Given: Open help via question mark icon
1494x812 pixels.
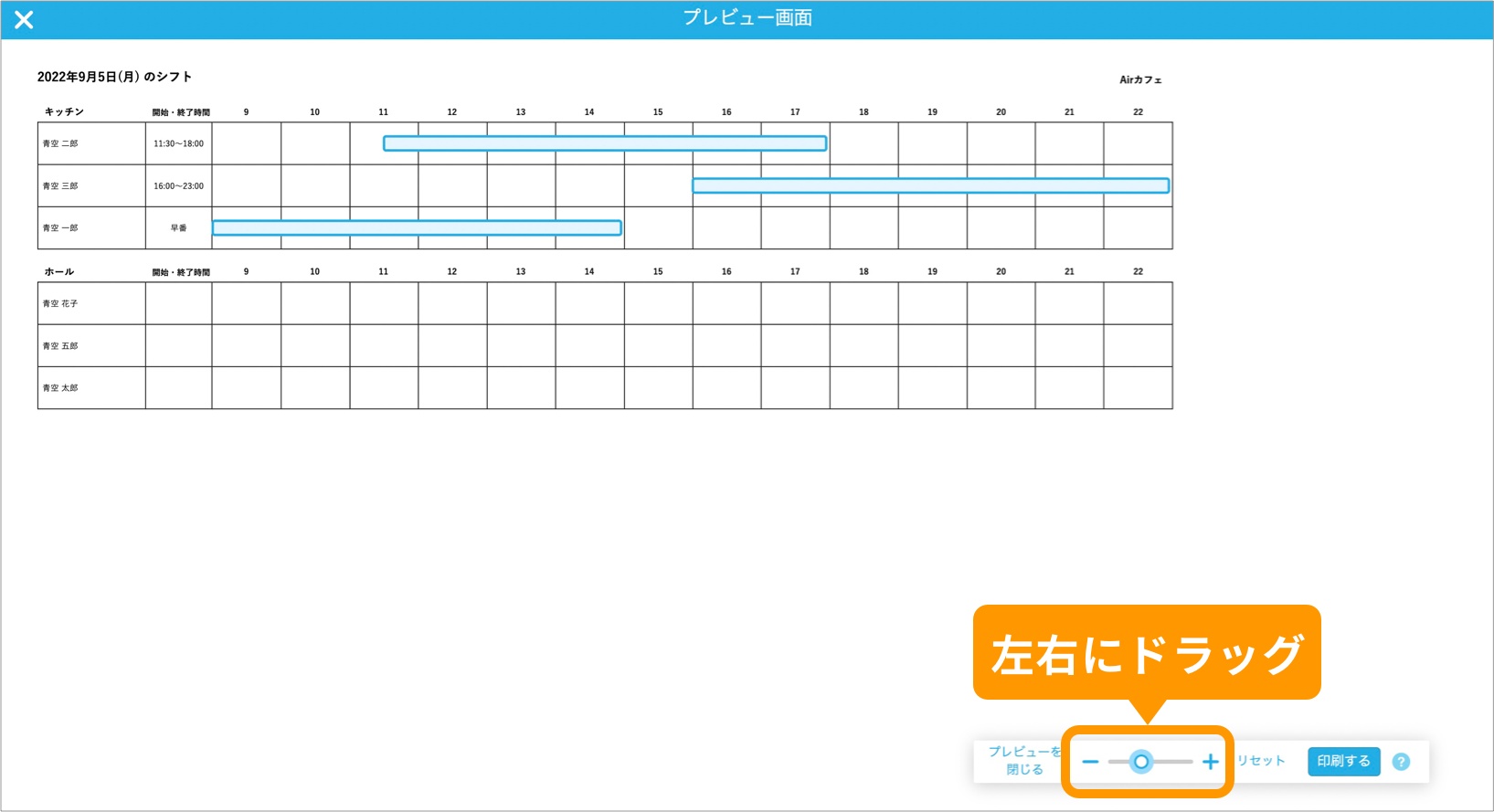Looking at the screenshot, I should click(1401, 762).
